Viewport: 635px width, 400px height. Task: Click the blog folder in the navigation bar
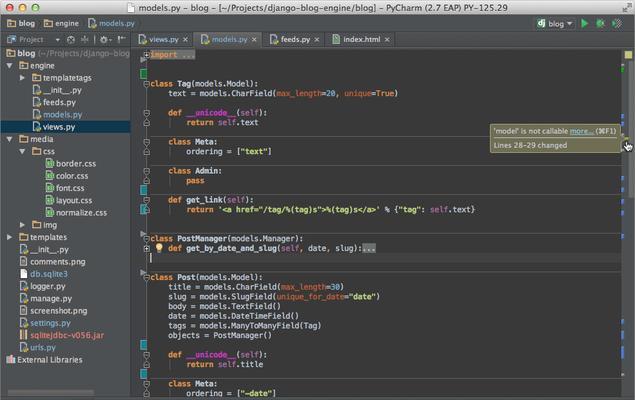pos(21,23)
